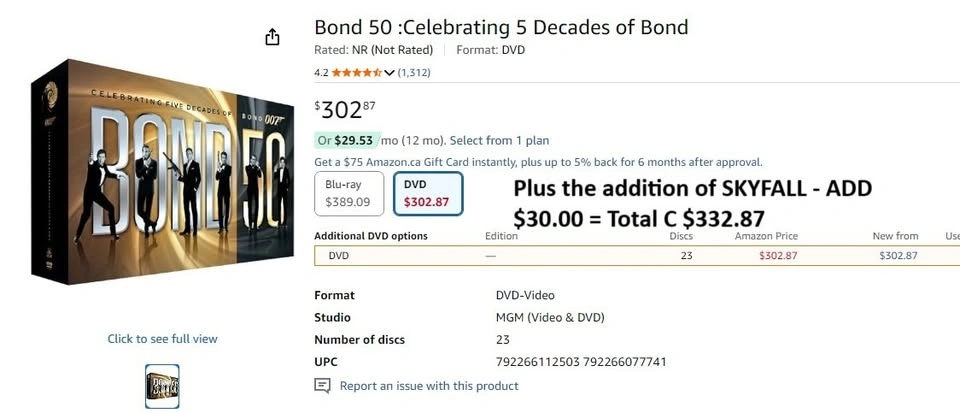Click the New from $302.87 price

pos(898,256)
